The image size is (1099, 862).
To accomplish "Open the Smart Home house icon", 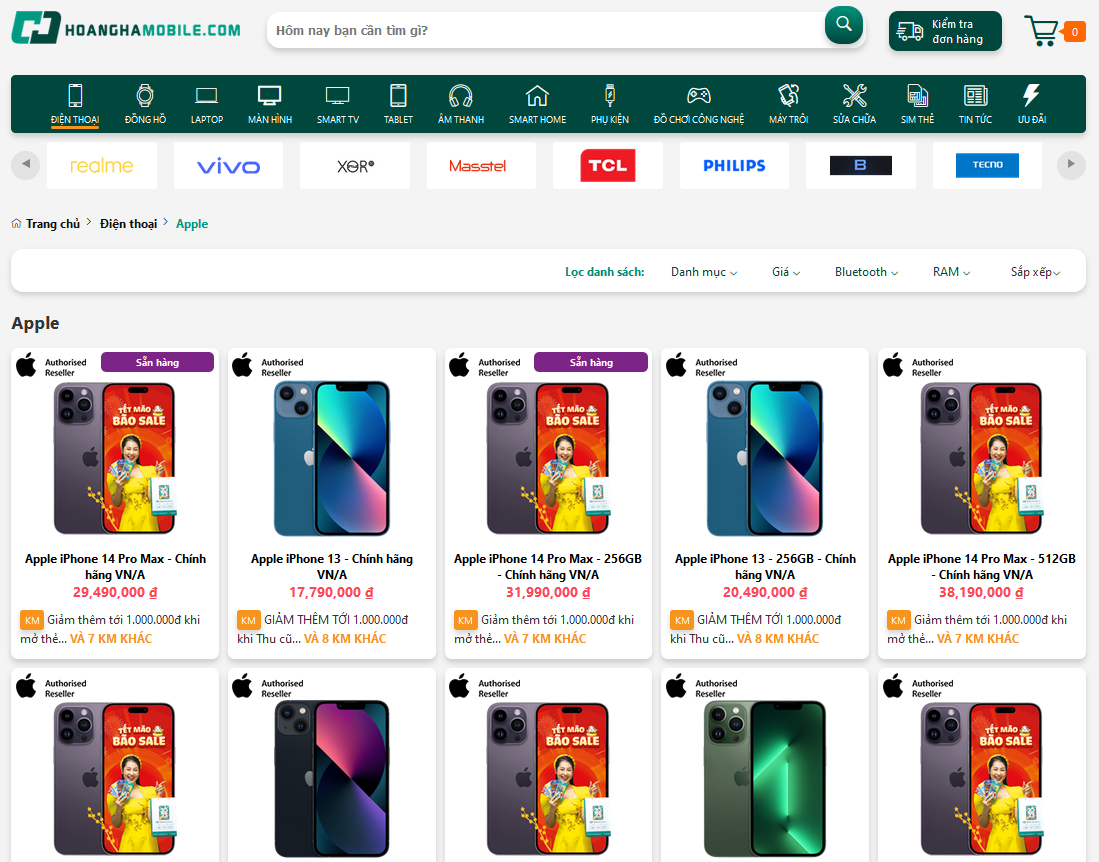I will point(537,96).
